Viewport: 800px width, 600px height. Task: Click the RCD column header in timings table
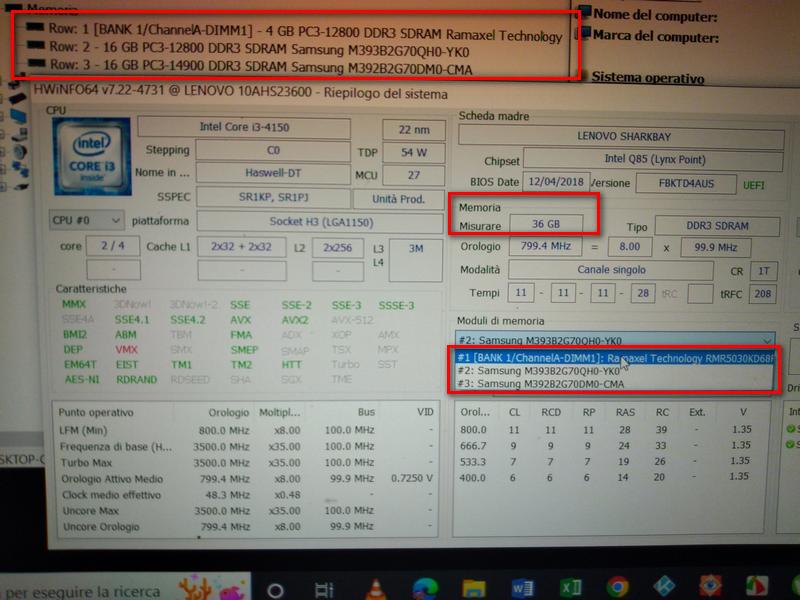click(x=551, y=412)
